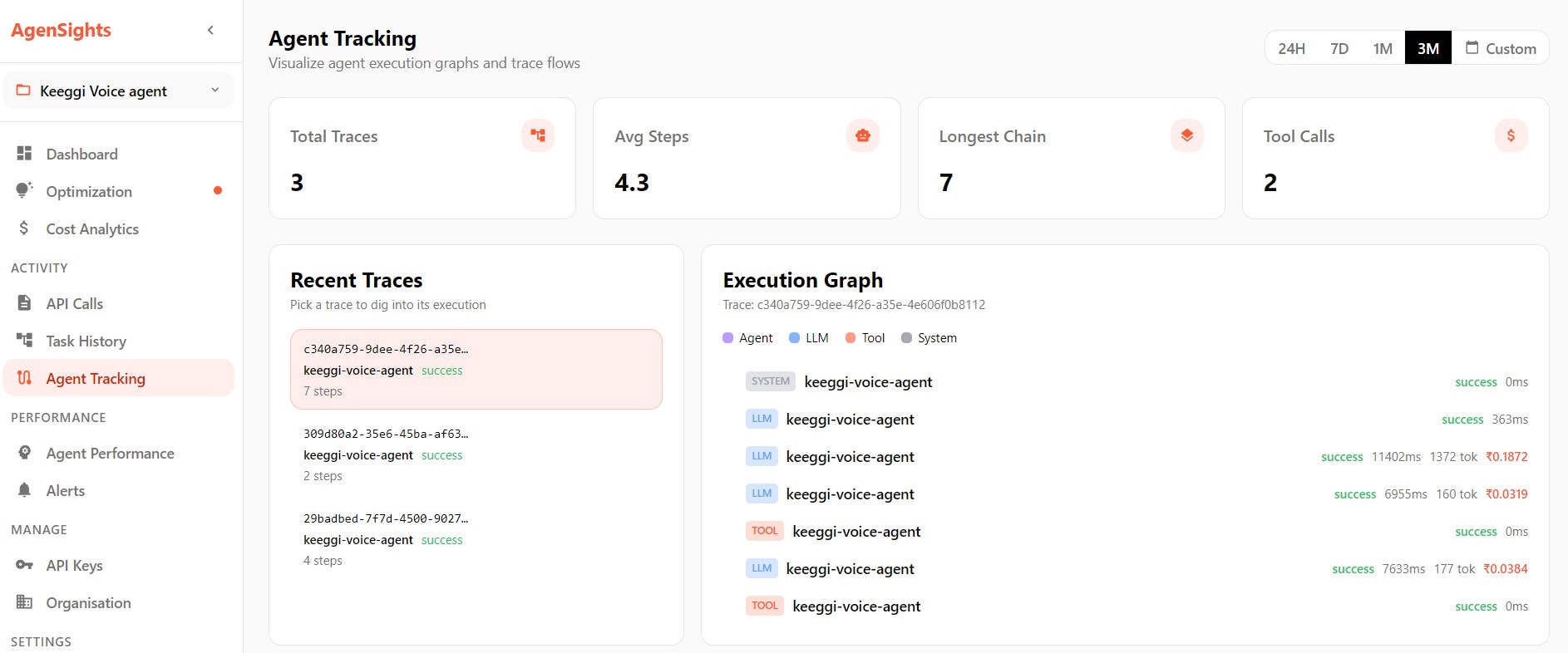Click the Tool Calls dollar icon
The image size is (1568, 653).
pos(1511,135)
